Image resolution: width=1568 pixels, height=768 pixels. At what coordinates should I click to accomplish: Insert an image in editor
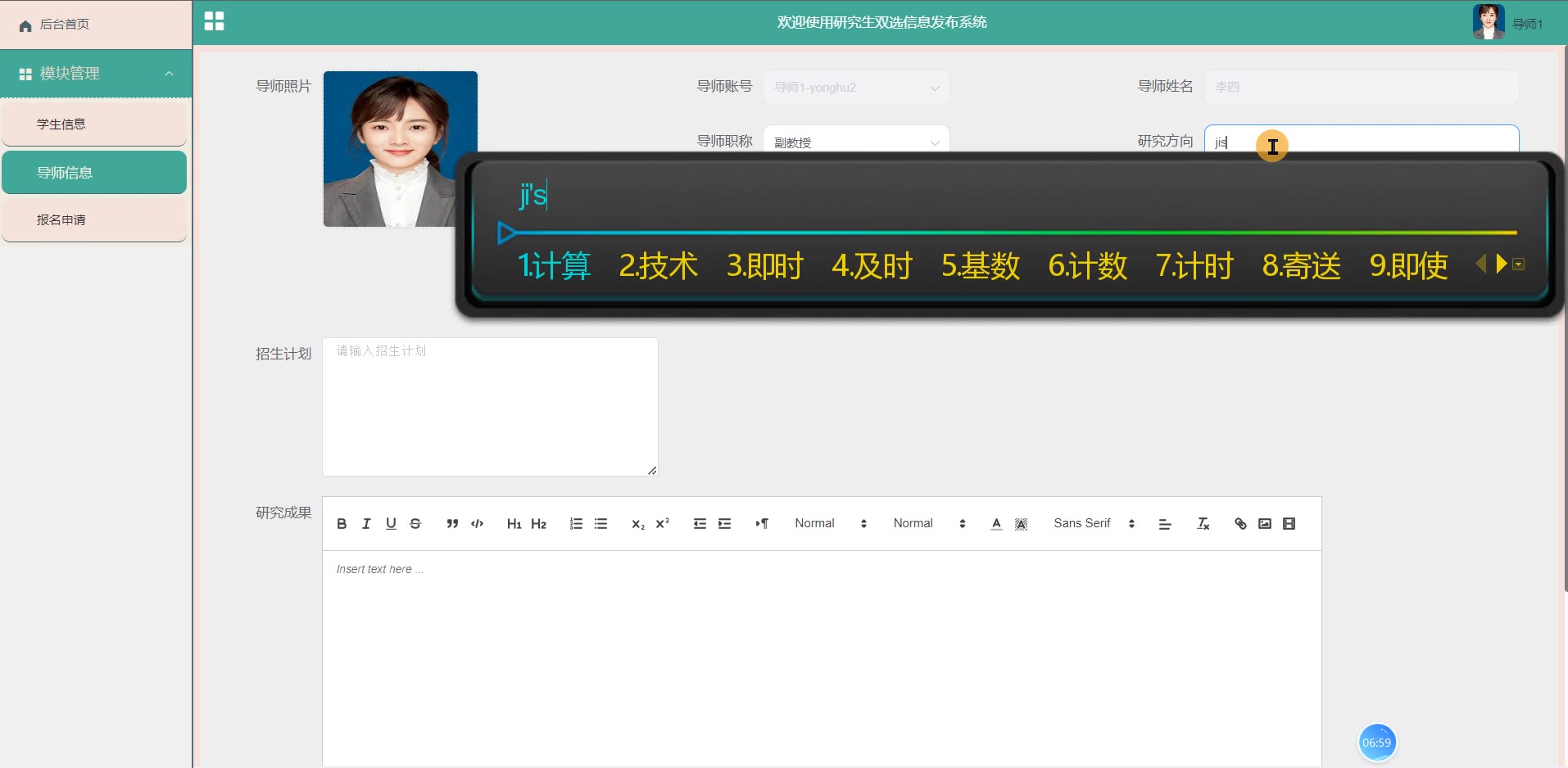[x=1265, y=524]
